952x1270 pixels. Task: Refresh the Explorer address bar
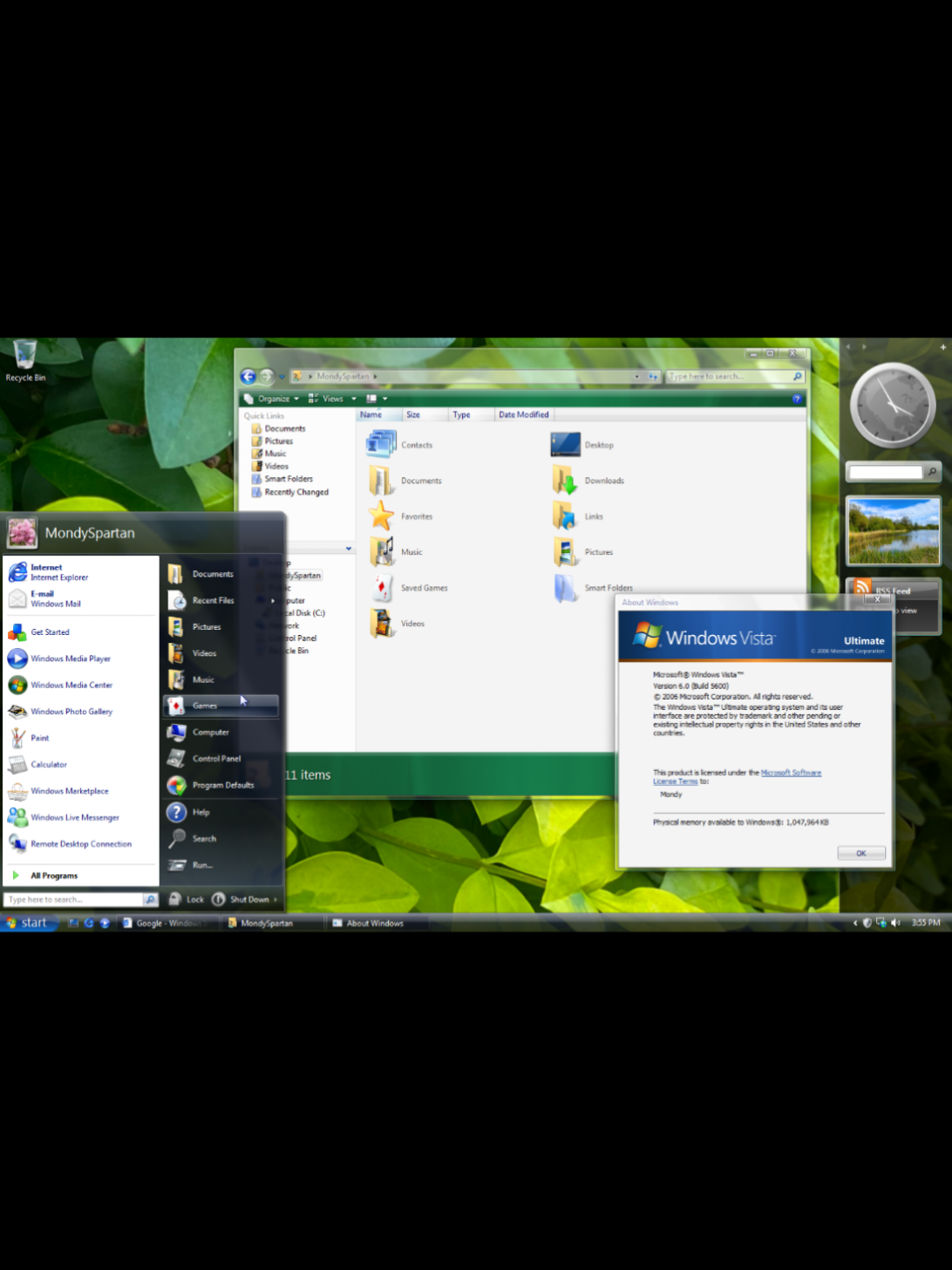click(x=652, y=376)
